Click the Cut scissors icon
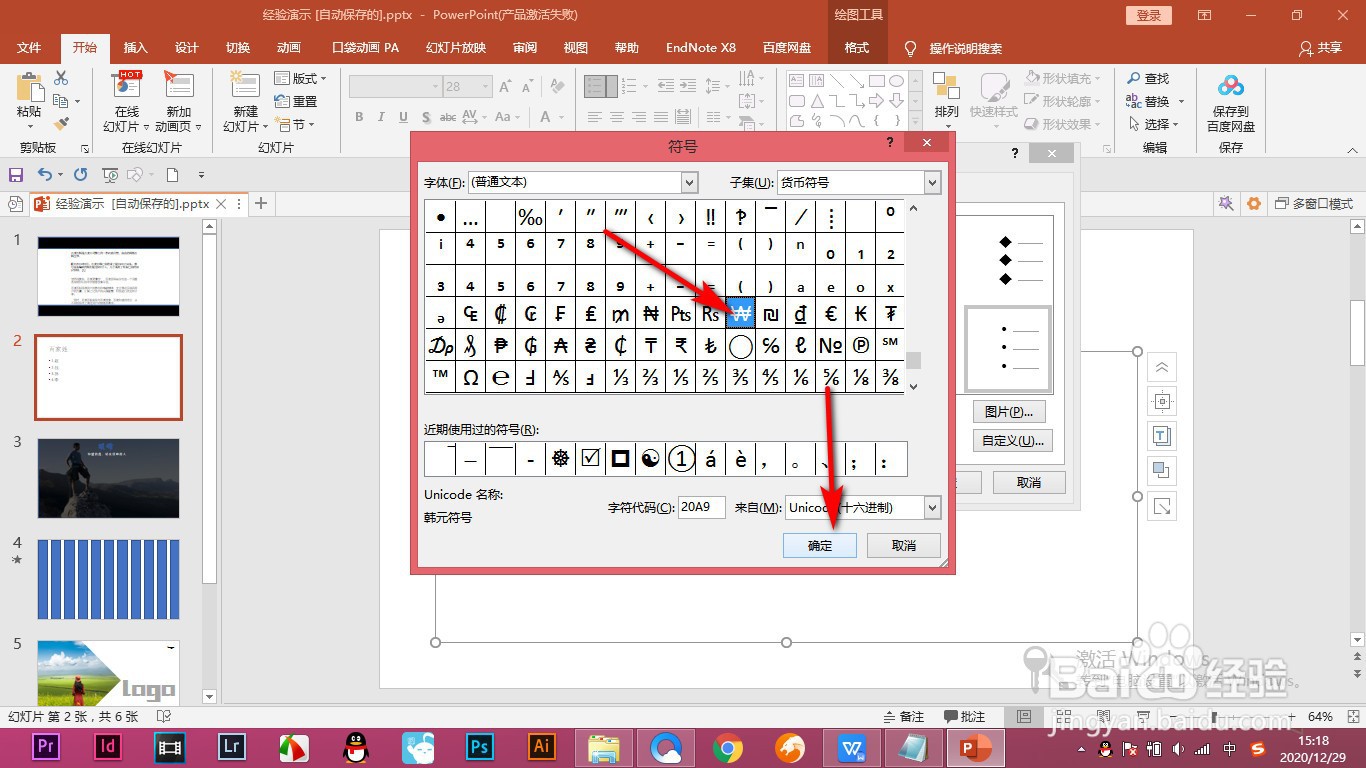Viewport: 1366px width, 768px height. (61, 78)
